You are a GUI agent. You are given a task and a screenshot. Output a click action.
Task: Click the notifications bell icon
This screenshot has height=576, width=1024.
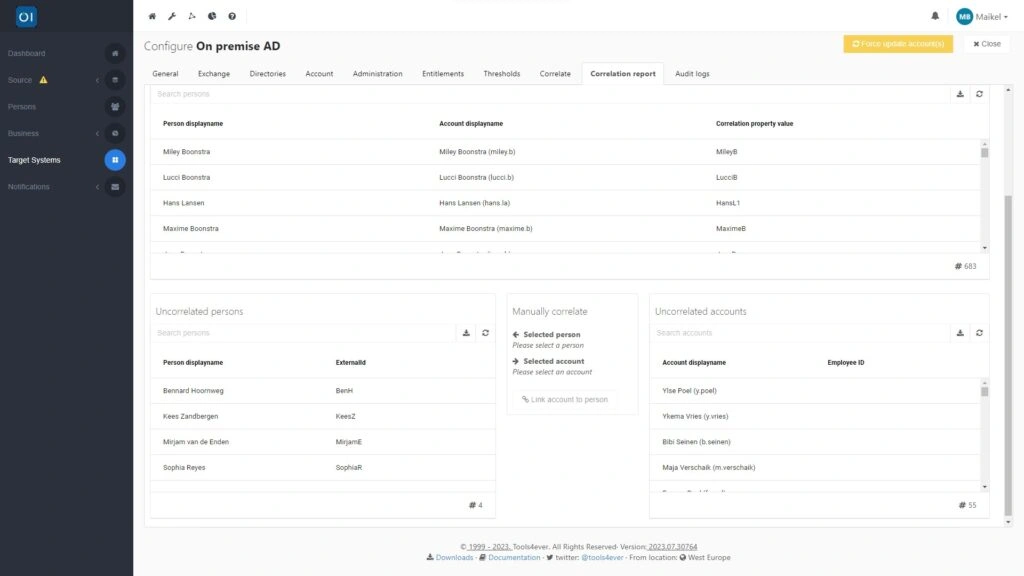[x=934, y=16]
